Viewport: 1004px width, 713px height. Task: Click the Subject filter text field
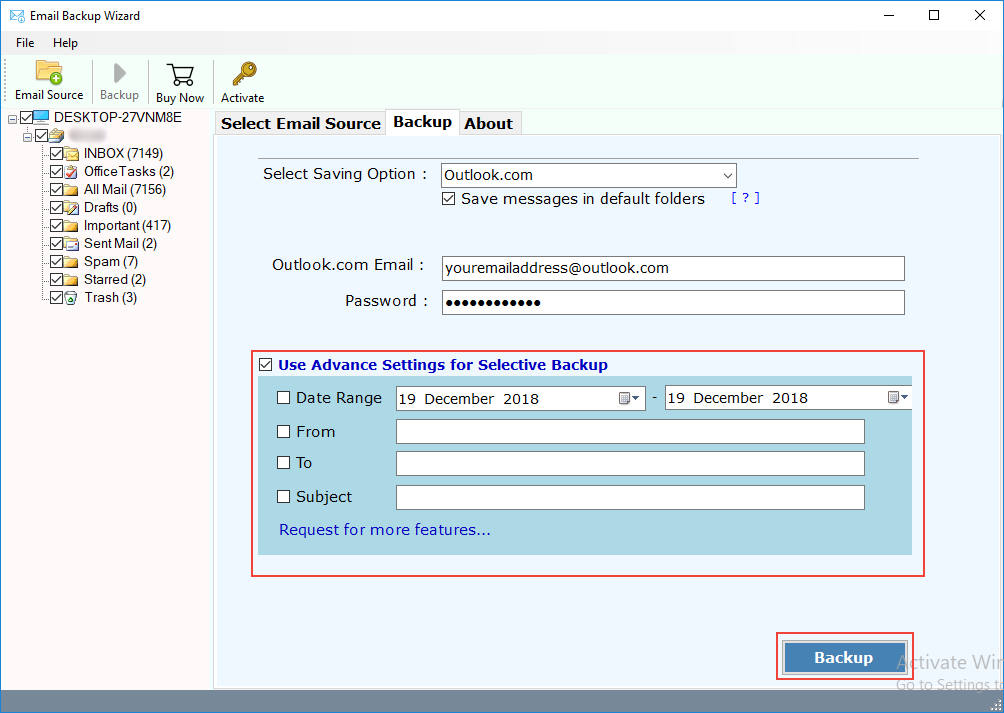pyautogui.click(x=630, y=497)
